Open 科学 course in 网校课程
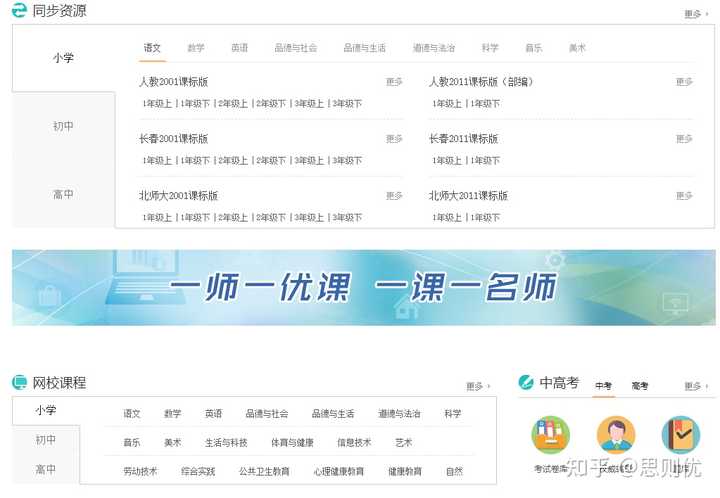This screenshot has height=498, width=720. click(453, 414)
